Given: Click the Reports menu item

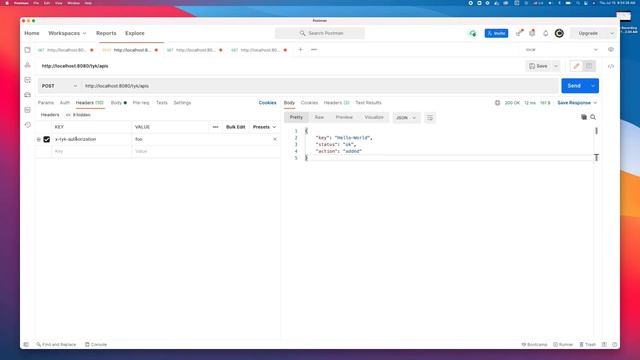Looking at the screenshot, I should [x=106, y=33].
